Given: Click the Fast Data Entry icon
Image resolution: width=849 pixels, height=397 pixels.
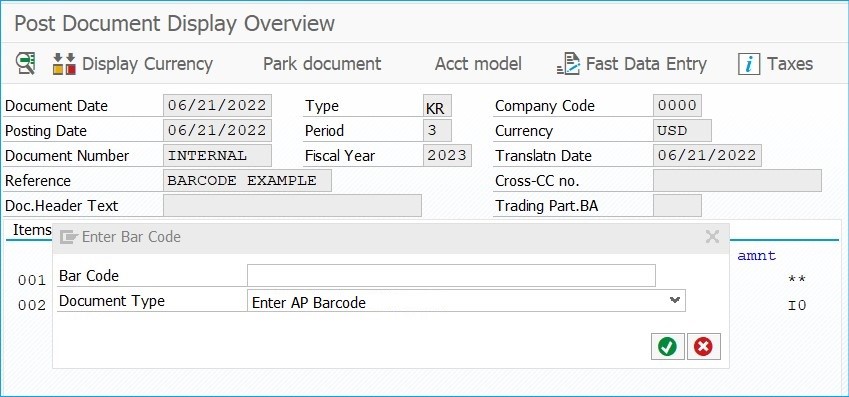Looking at the screenshot, I should [569, 63].
